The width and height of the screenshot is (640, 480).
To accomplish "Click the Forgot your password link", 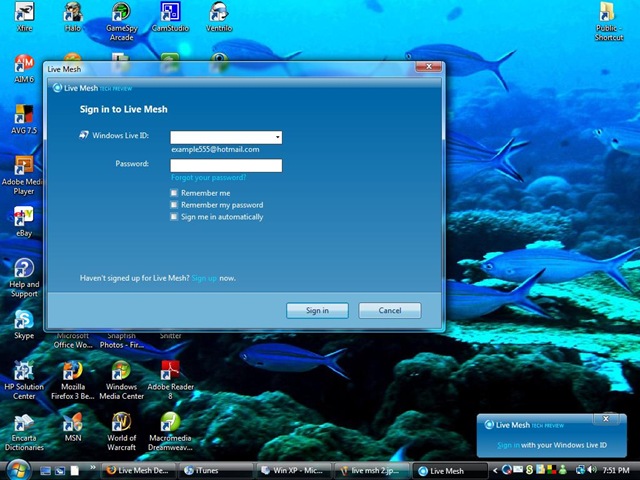I will tap(209, 178).
